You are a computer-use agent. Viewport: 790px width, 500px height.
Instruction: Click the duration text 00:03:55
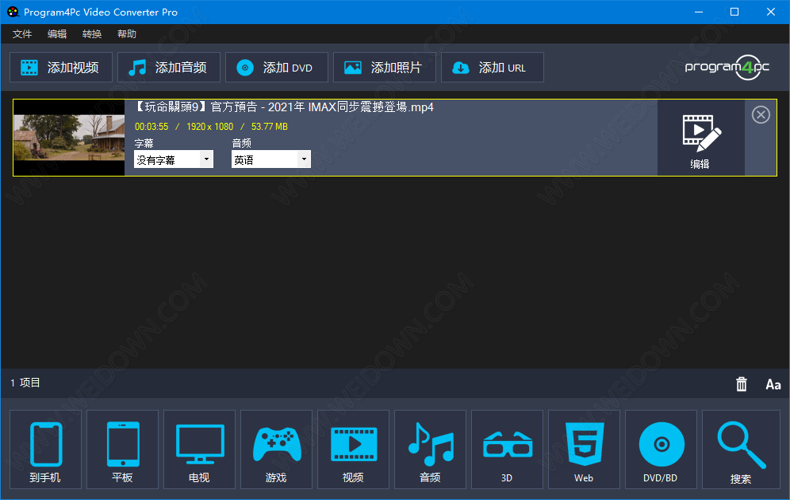tap(151, 127)
